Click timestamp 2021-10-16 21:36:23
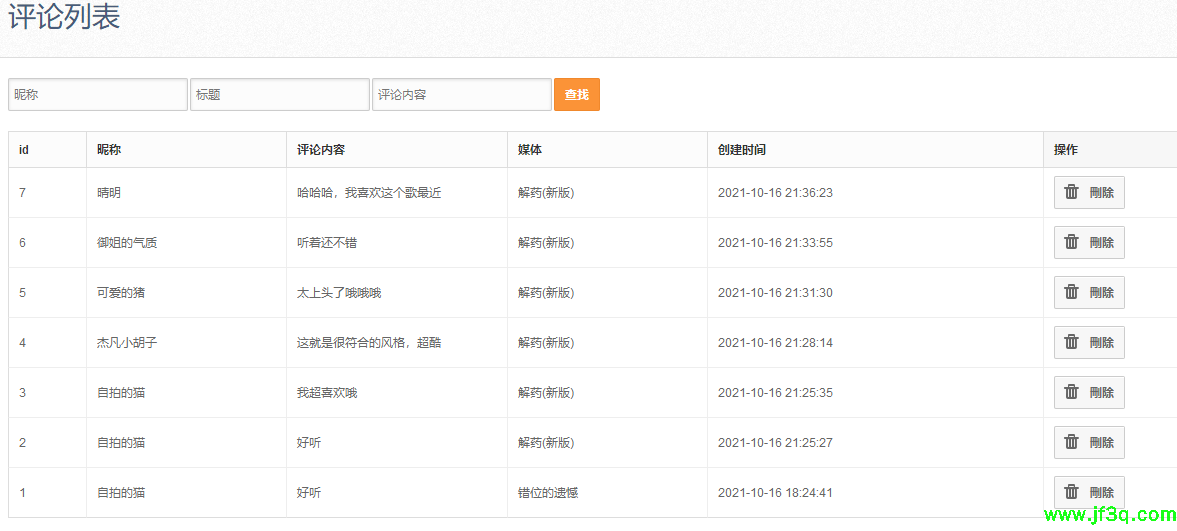This screenshot has width=1177, height=531. pyautogui.click(x=775, y=193)
